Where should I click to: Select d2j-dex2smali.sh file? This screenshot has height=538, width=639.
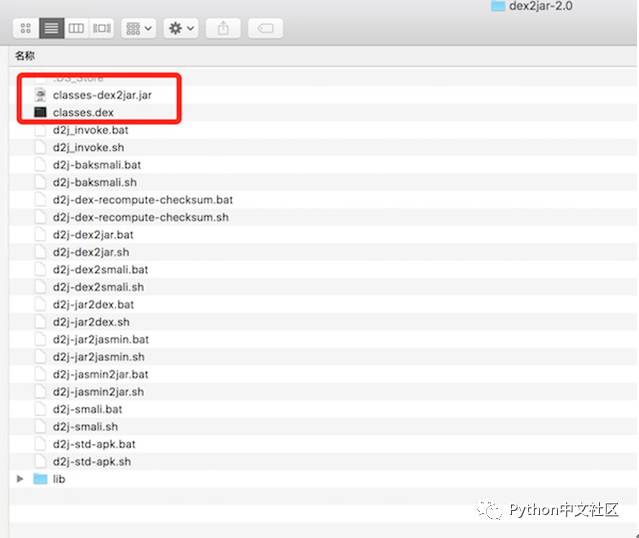coord(98,287)
